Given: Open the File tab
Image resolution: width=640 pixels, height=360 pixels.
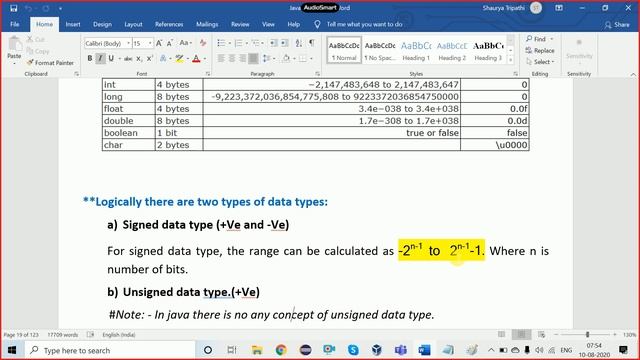Looking at the screenshot, I should pos(15,24).
